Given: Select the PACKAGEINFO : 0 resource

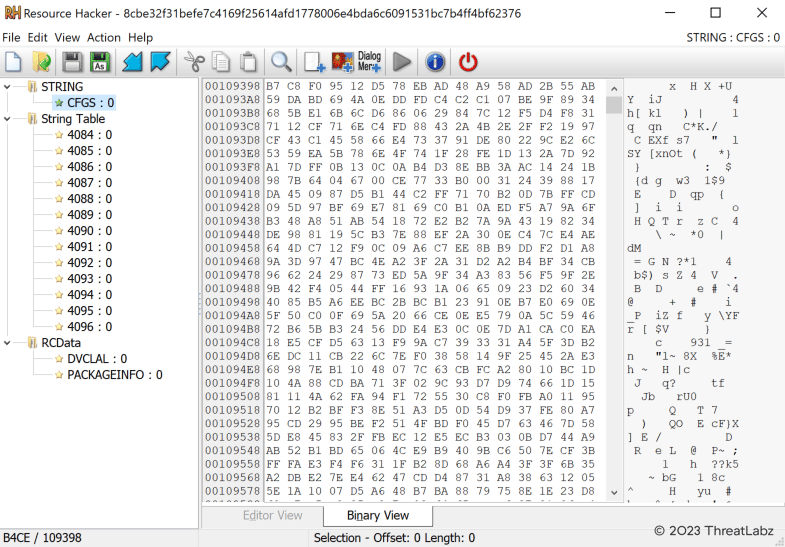Looking at the screenshot, I should (114, 375).
